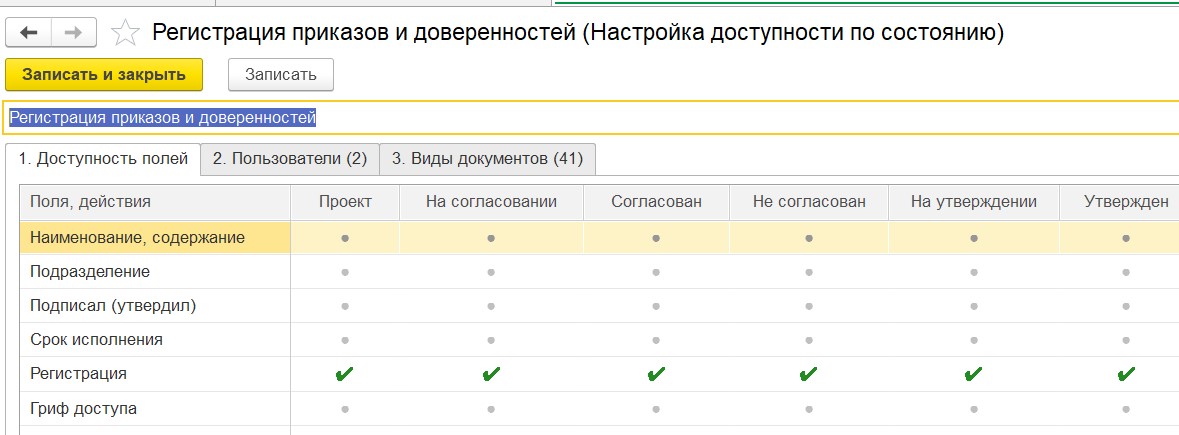Add form to favorites with star icon
Viewport: 1179px width, 435px height.
click(125, 33)
